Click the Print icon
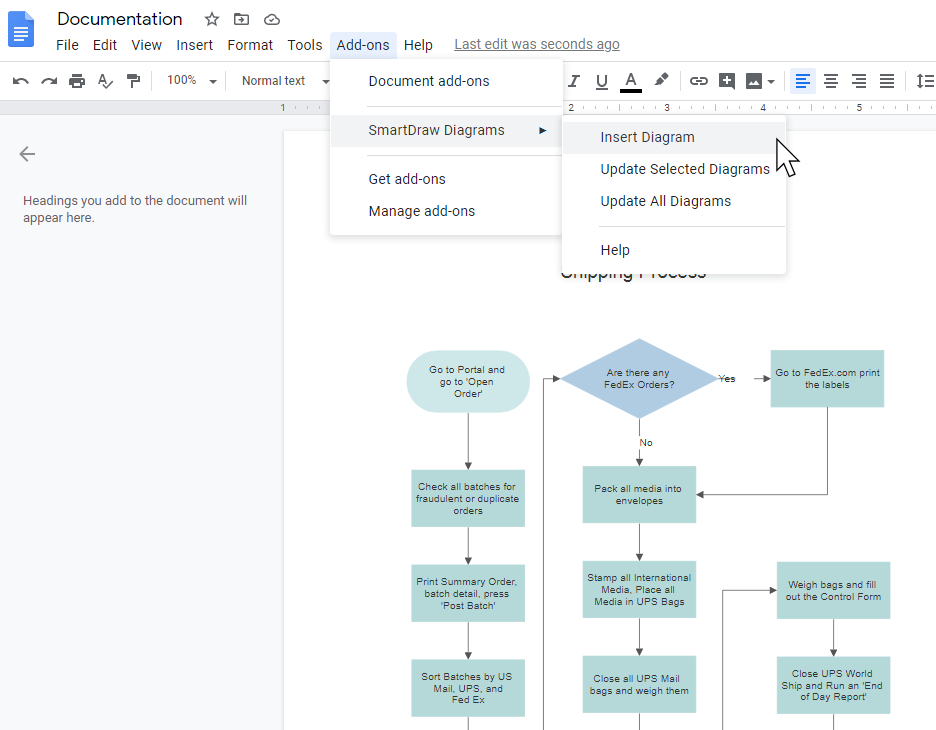Viewport: 936px width, 730px height. [77, 81]
